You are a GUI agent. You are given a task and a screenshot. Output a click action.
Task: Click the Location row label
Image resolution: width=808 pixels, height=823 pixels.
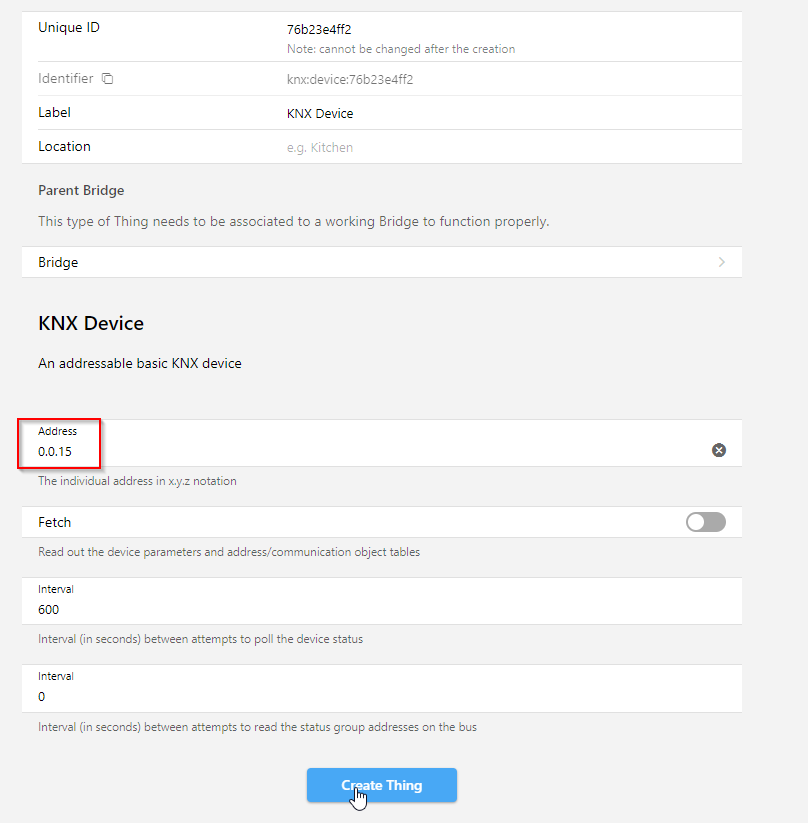(64, 146)
